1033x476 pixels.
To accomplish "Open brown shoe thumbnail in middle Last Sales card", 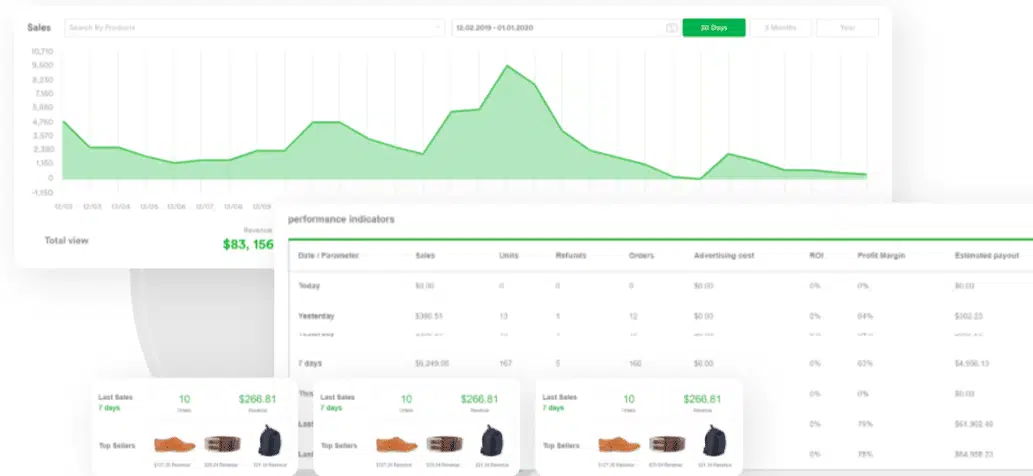I will pos(397,444).
